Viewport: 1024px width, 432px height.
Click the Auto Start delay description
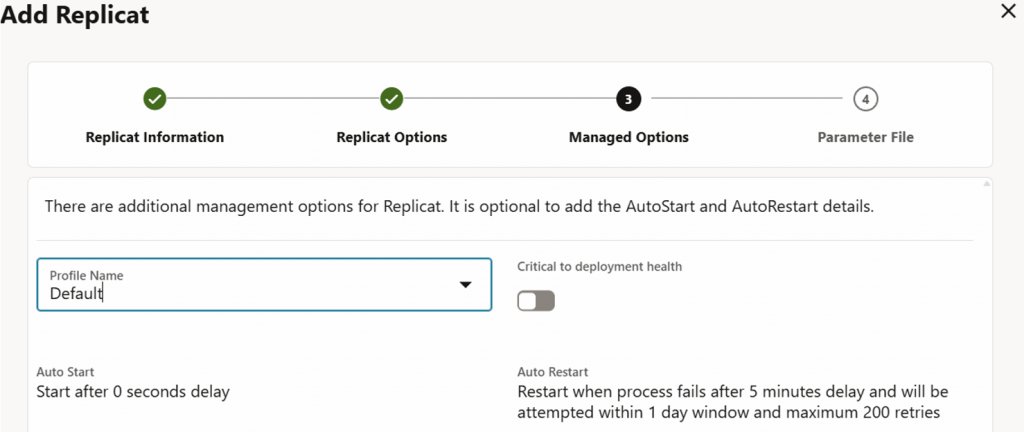coord(133,391)
